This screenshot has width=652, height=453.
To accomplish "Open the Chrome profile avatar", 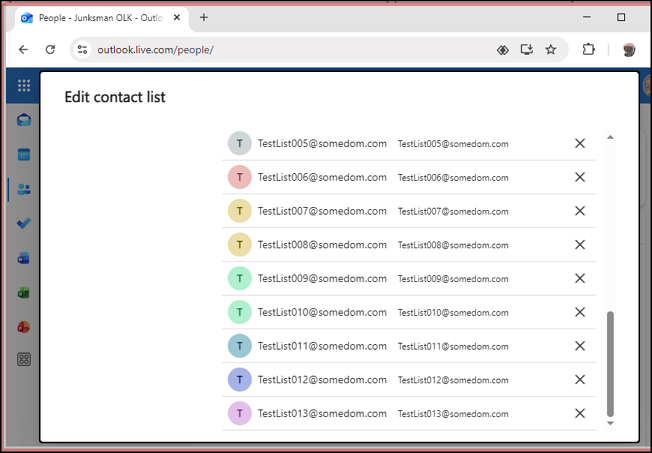I will tap(629, 50).
